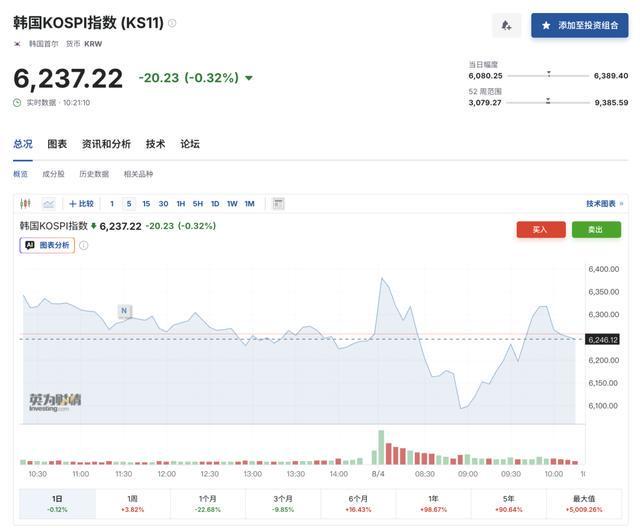Click 图表分析 AI button
Image resolution: width=640 pixels, height=528 pixels.
pos(47,245)
